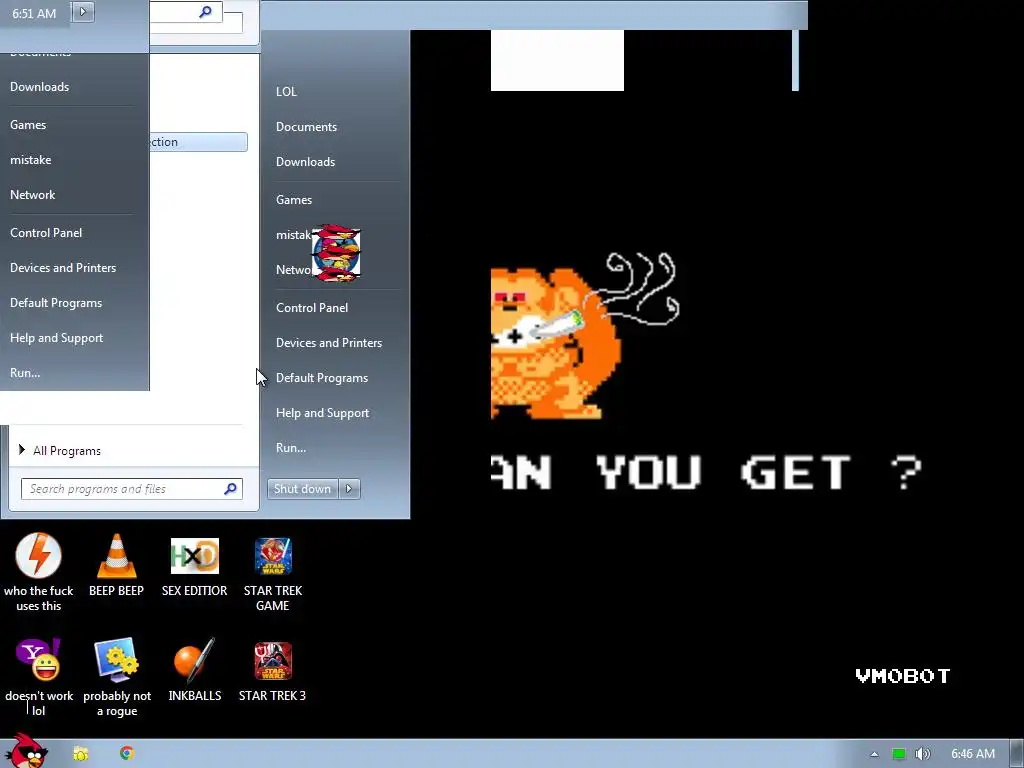The image size is (1024, 768).
Task: Select the fully visible 'mistake' entry in duplicate menu
Action: click(x=31, y=160)
